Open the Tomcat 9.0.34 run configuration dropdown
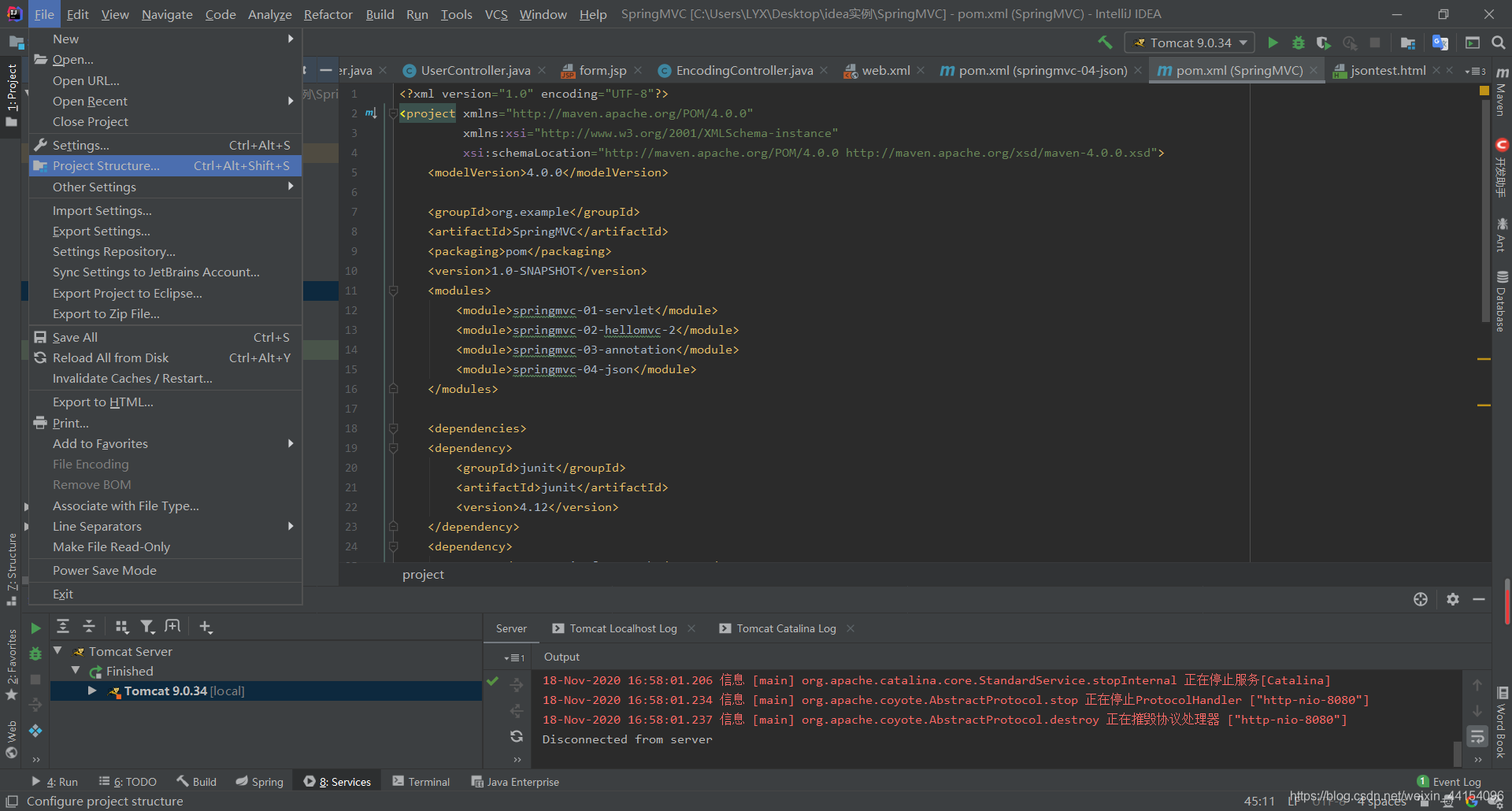 click(x=1191, y=43)
